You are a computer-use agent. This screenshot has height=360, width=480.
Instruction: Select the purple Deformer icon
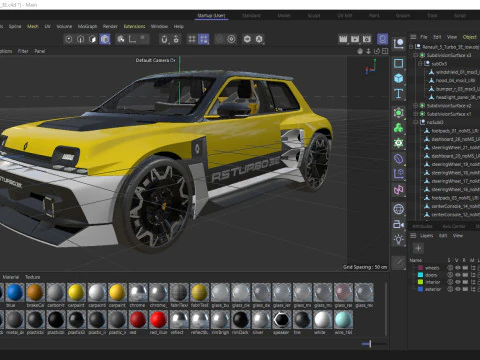coord(398,159)
